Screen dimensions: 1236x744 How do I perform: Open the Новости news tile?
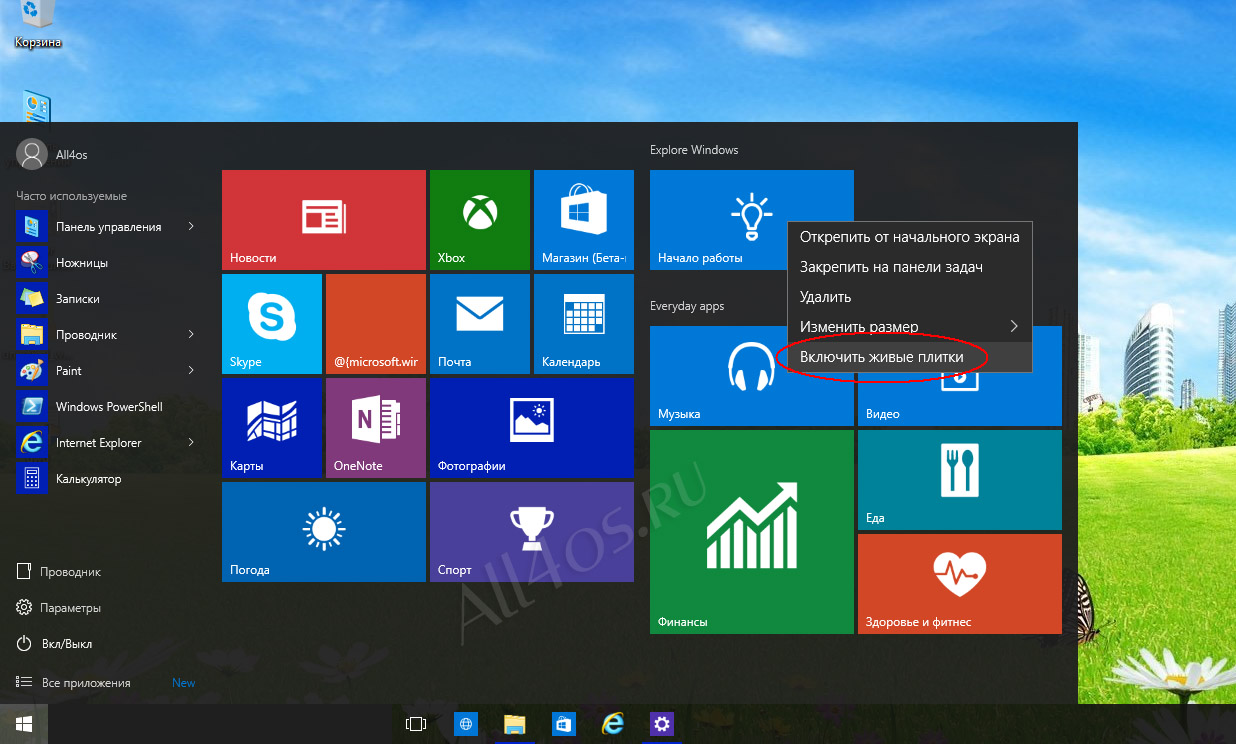(x=324, y=220)
